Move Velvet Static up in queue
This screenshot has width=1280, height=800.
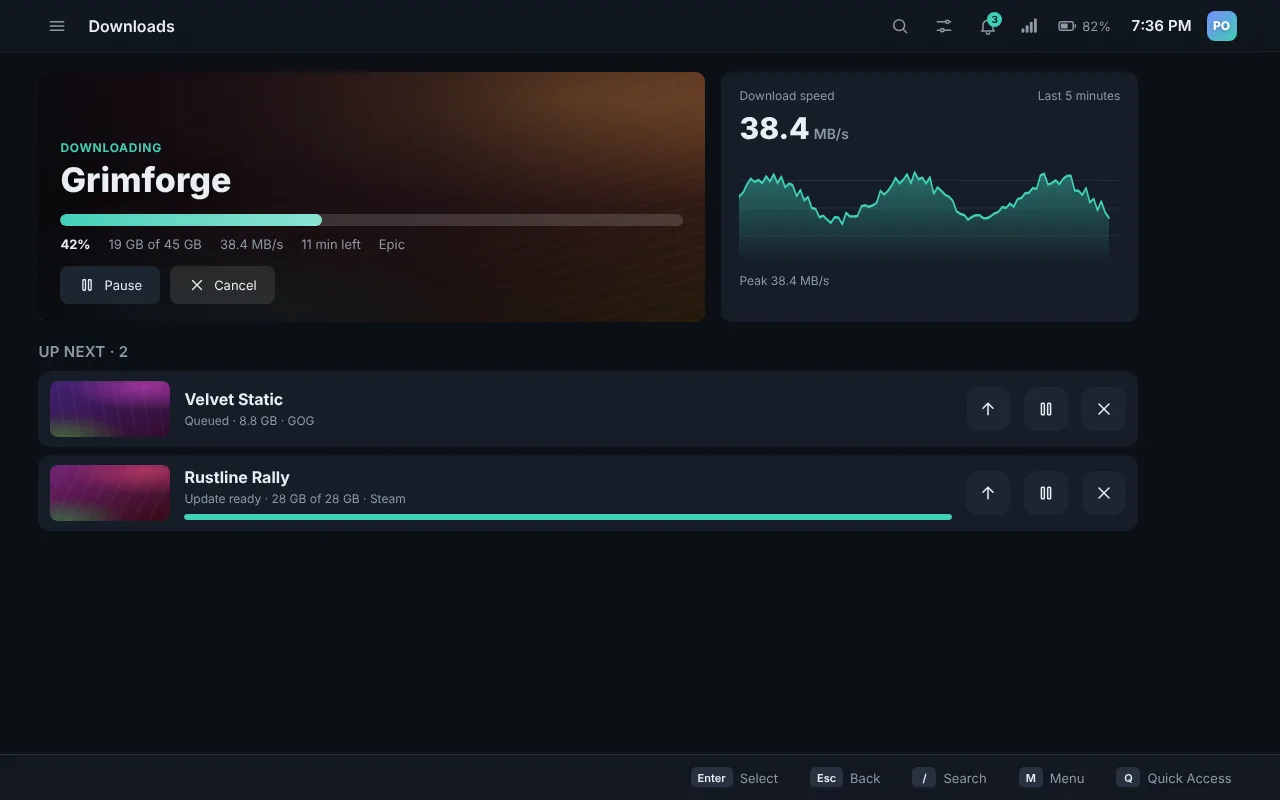[x=988, y=409]
